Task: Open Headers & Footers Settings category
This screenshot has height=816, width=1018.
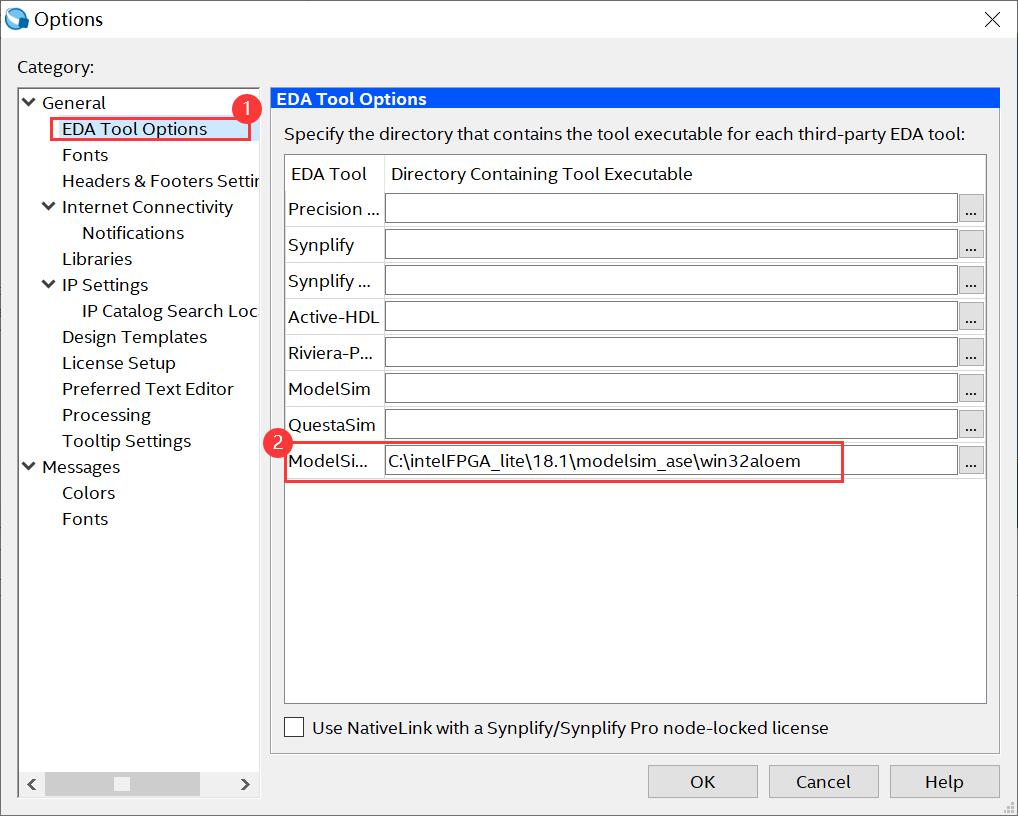Action: (x=160, y=180)
